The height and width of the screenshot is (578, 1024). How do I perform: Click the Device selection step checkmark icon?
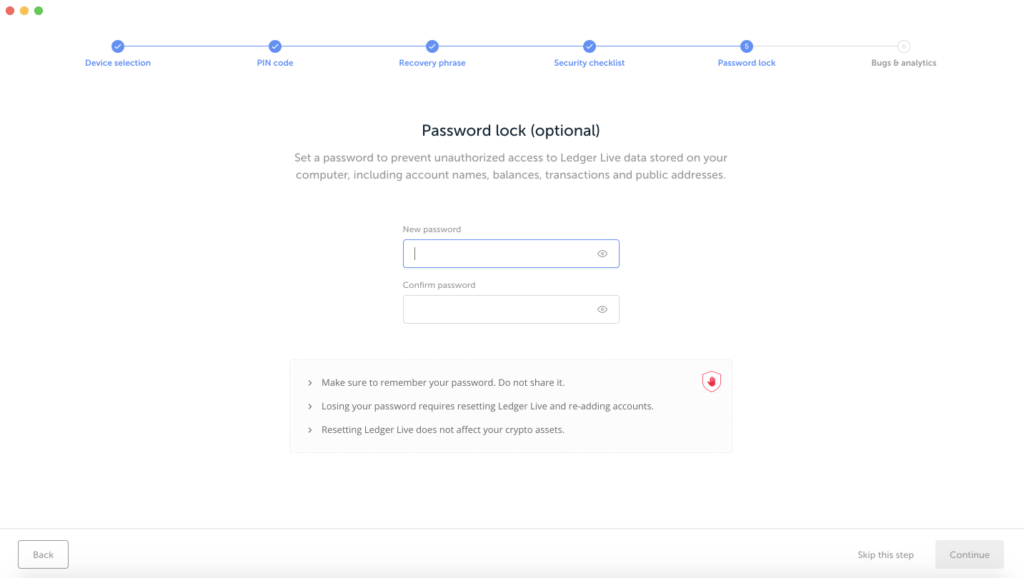[118, 46]
